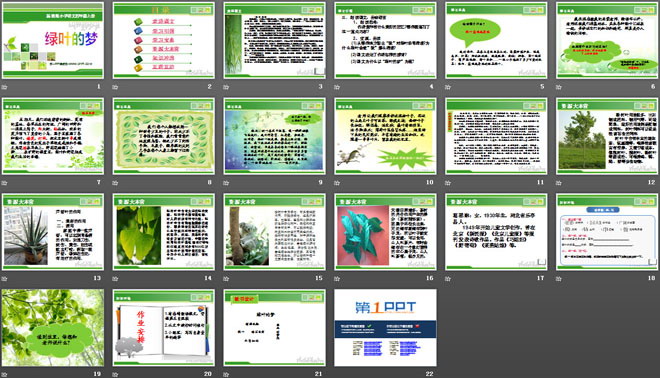Select the 绿叶的梦 title slide thumbnail
660x378 pixels.
53,40
